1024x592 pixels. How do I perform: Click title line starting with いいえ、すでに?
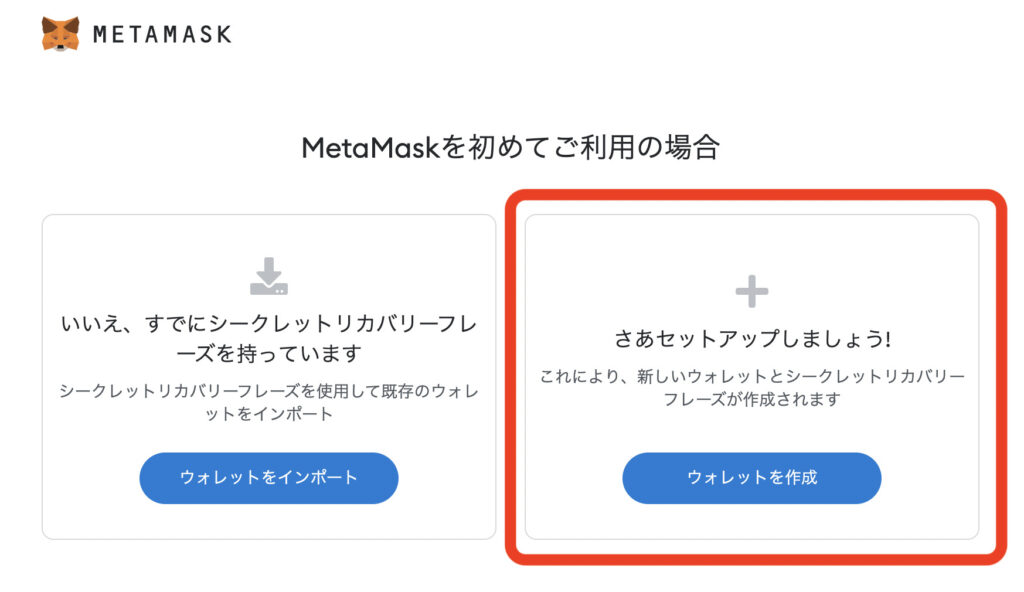tap(268, 324)
